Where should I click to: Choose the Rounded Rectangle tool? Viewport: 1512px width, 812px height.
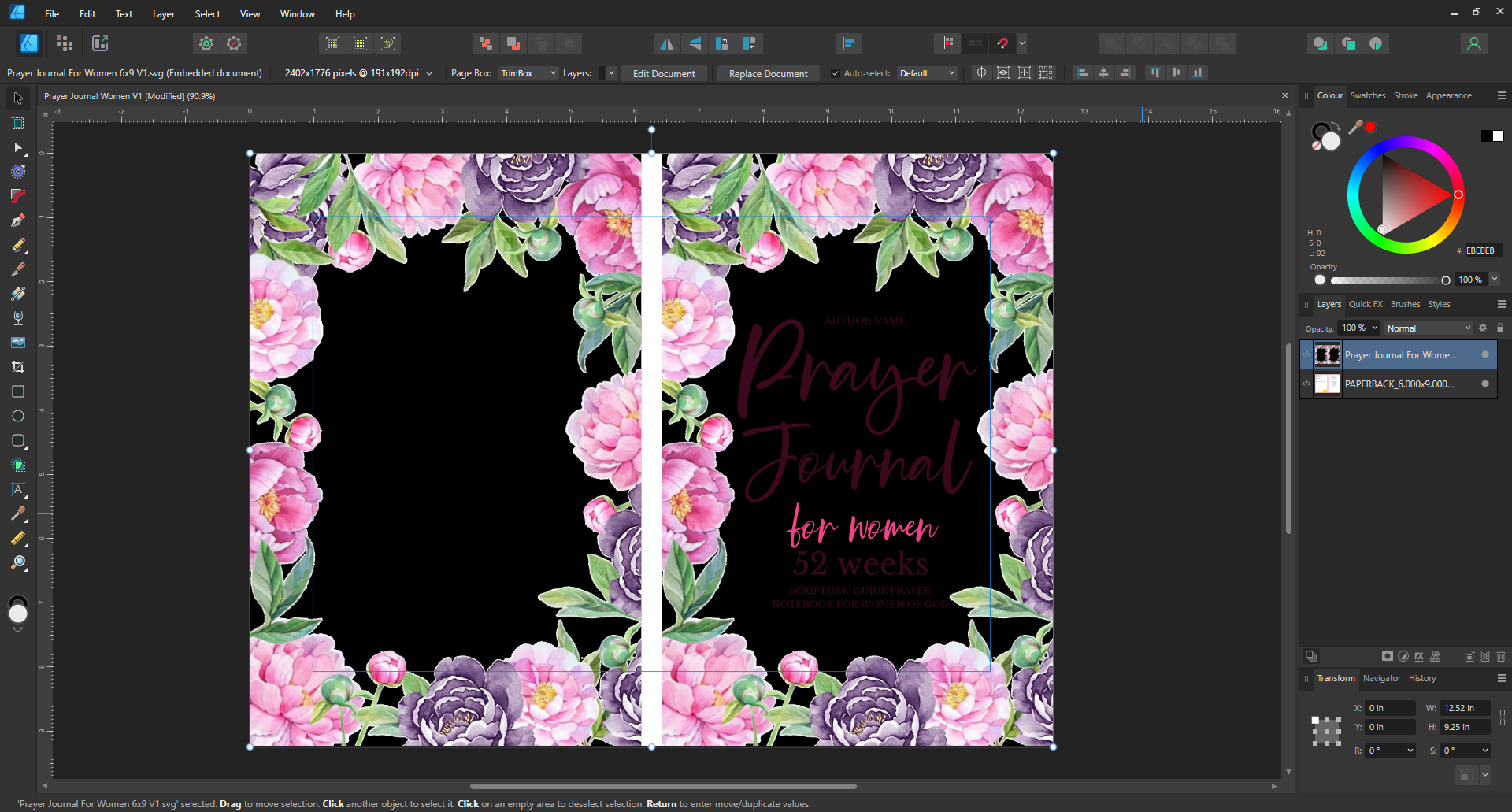18,440
